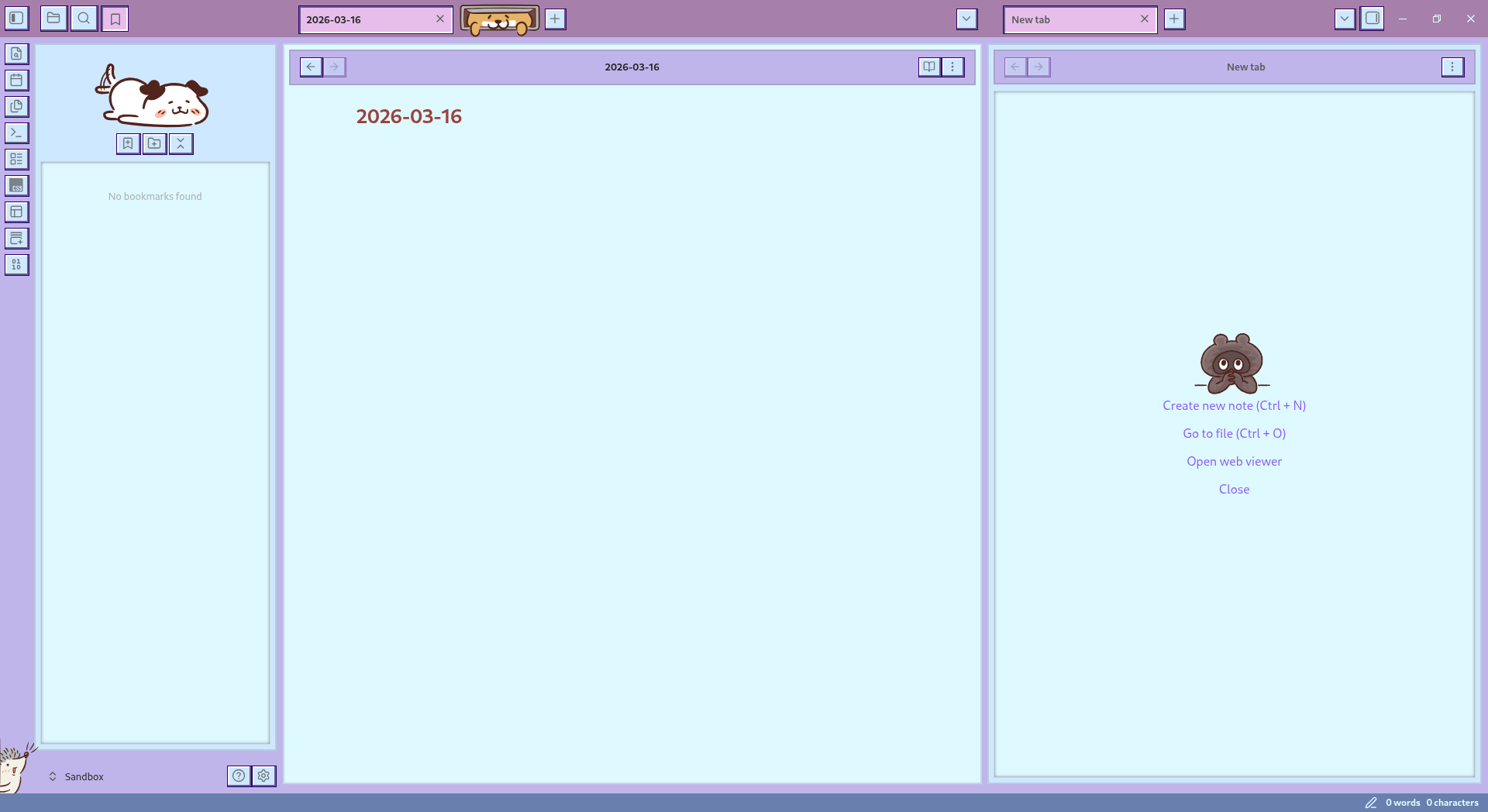Screen dimensions: 1488x812
Task: Switch note to reading view
Action: [928, 67]
